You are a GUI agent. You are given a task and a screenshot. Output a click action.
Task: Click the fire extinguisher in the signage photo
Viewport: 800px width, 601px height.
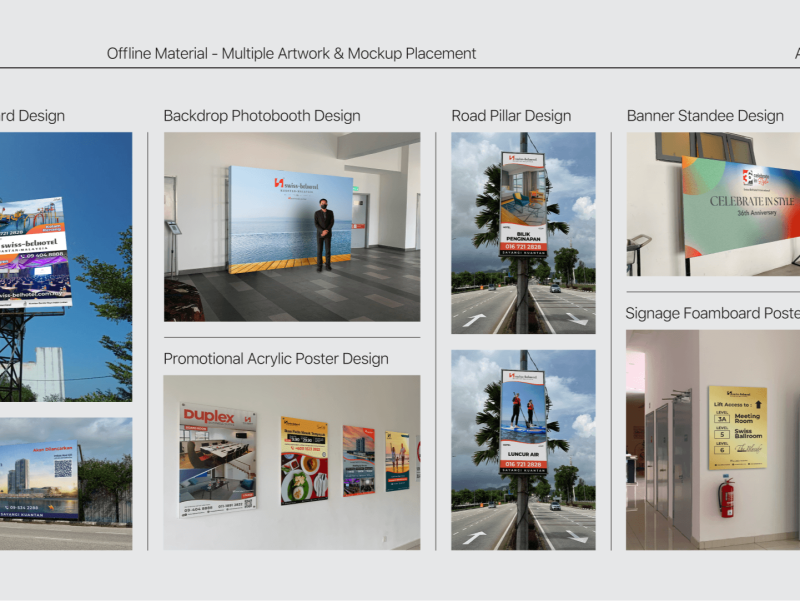(727, 496)
